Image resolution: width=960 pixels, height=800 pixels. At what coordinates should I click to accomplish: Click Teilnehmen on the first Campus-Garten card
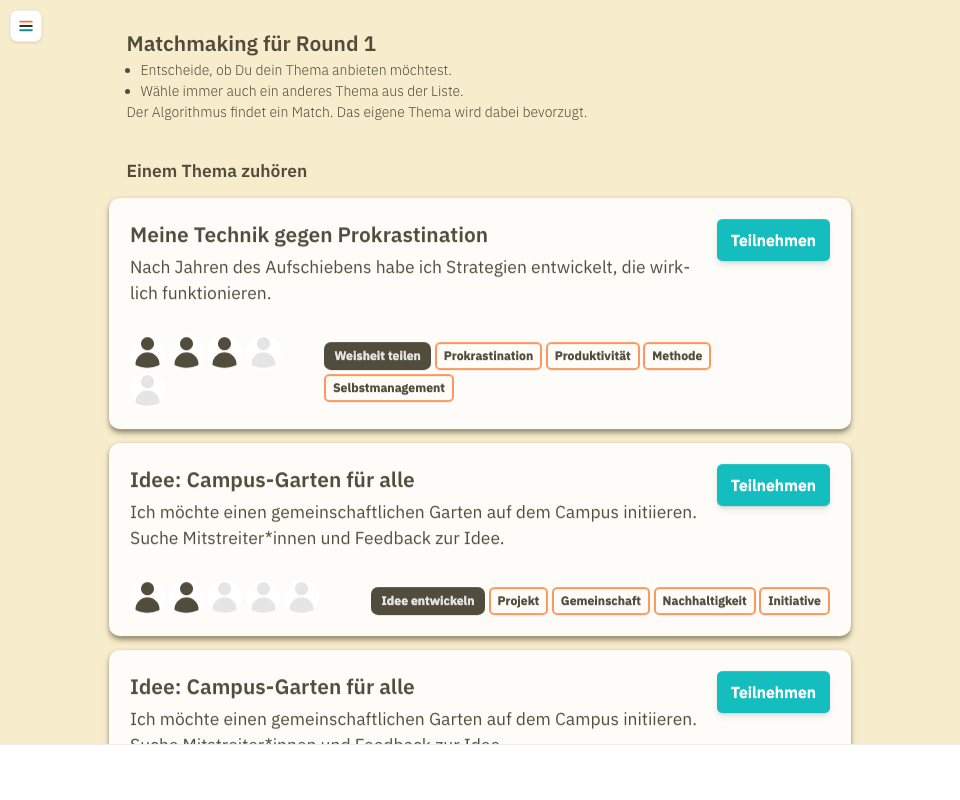pos(773,485)
